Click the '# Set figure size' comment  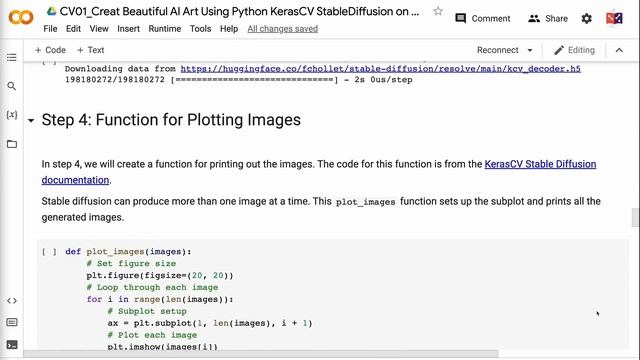[x=131, y=264]
